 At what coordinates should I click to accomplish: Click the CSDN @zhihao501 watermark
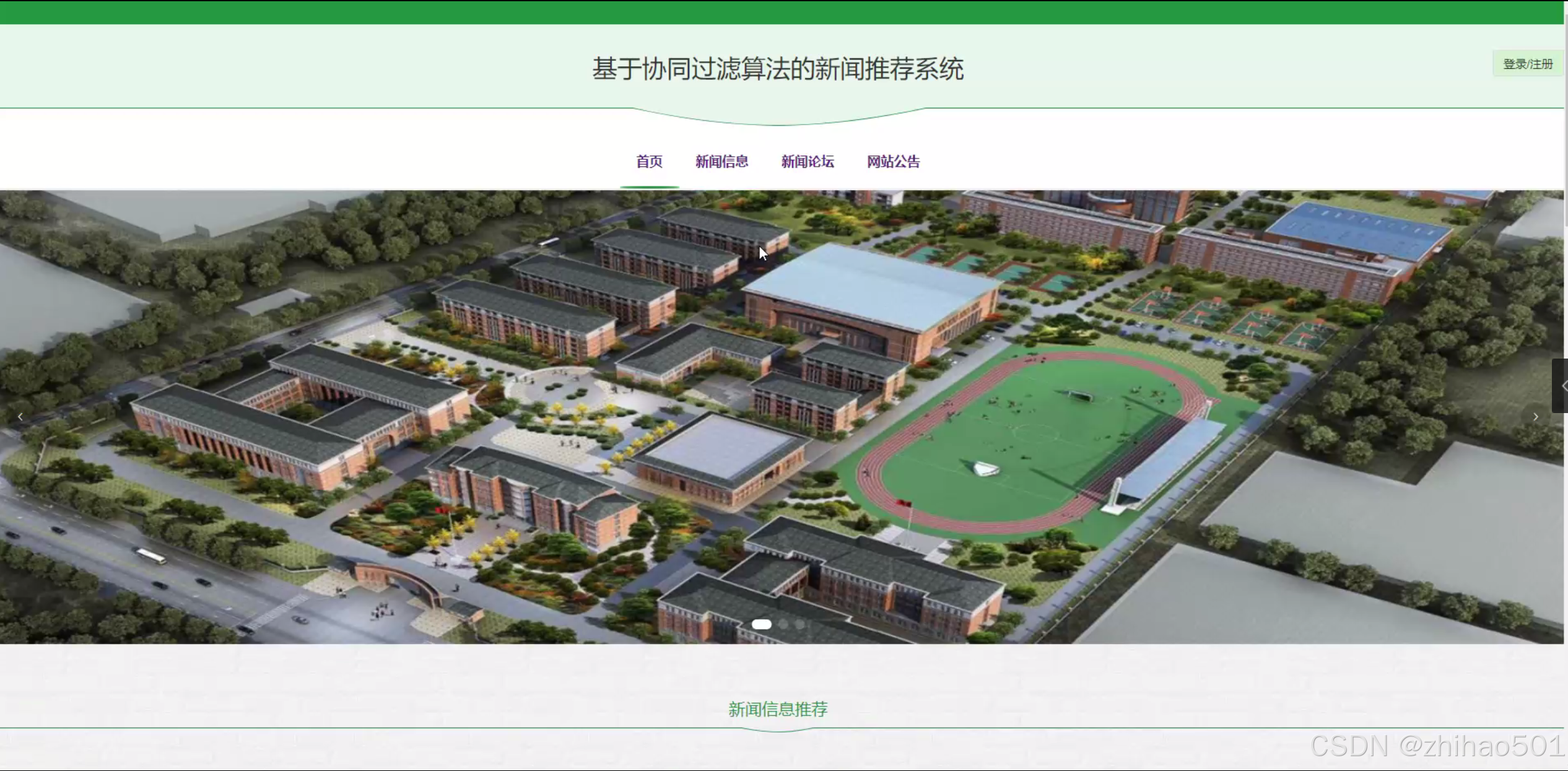tap(1437, 746)
